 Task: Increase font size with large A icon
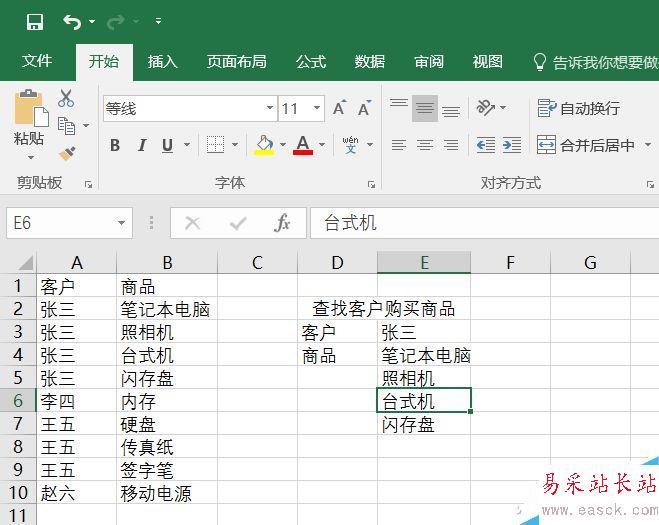(340, 108)
